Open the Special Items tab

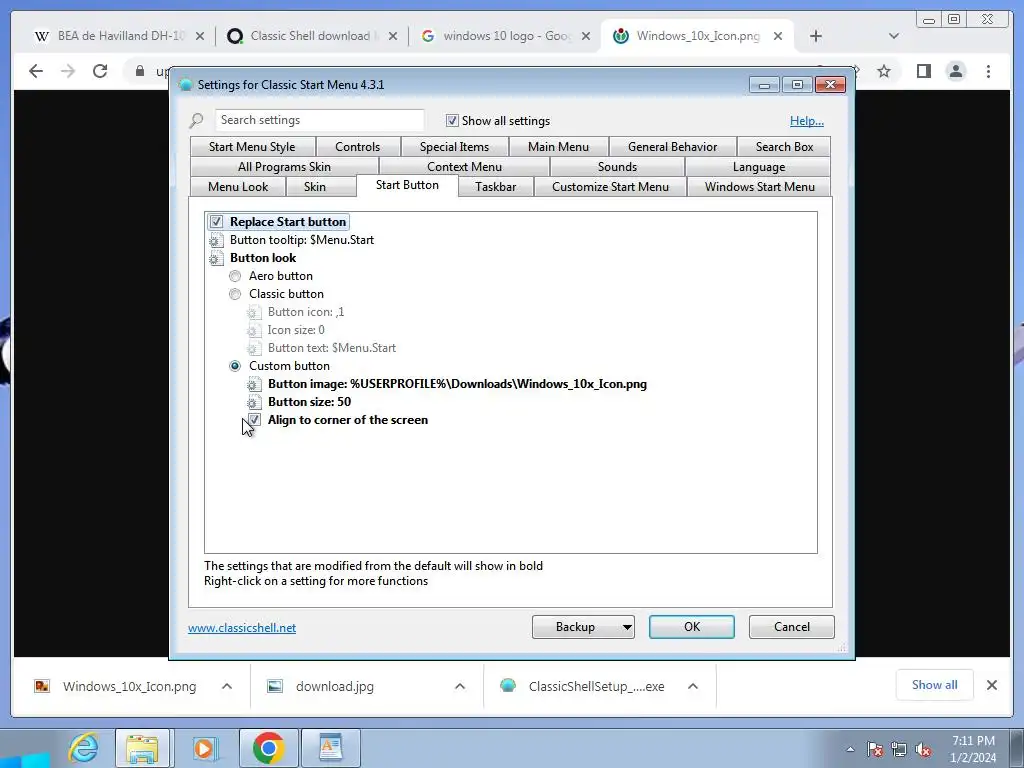[454, 147]
